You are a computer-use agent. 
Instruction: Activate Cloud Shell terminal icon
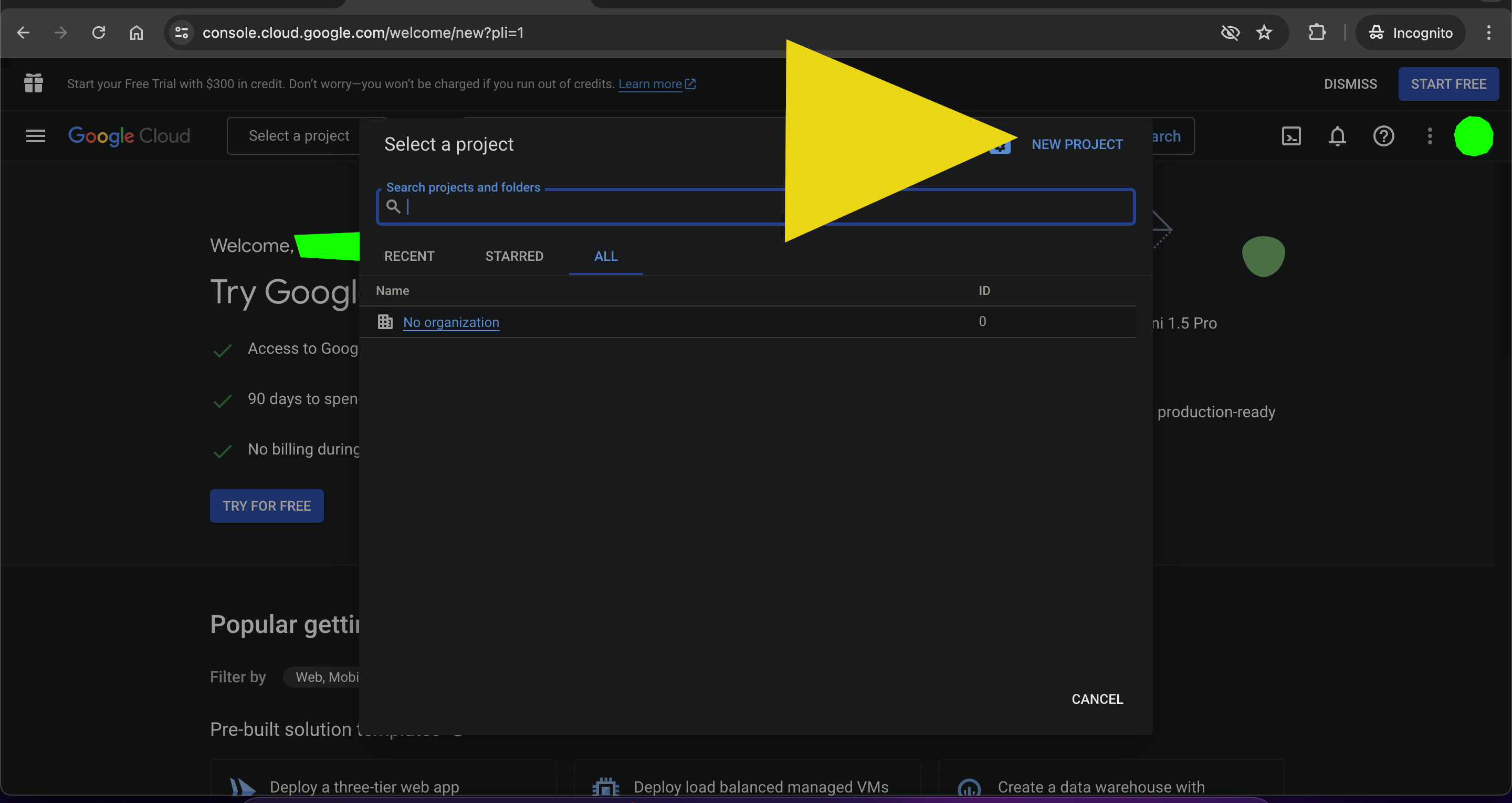click(1291, 136)
